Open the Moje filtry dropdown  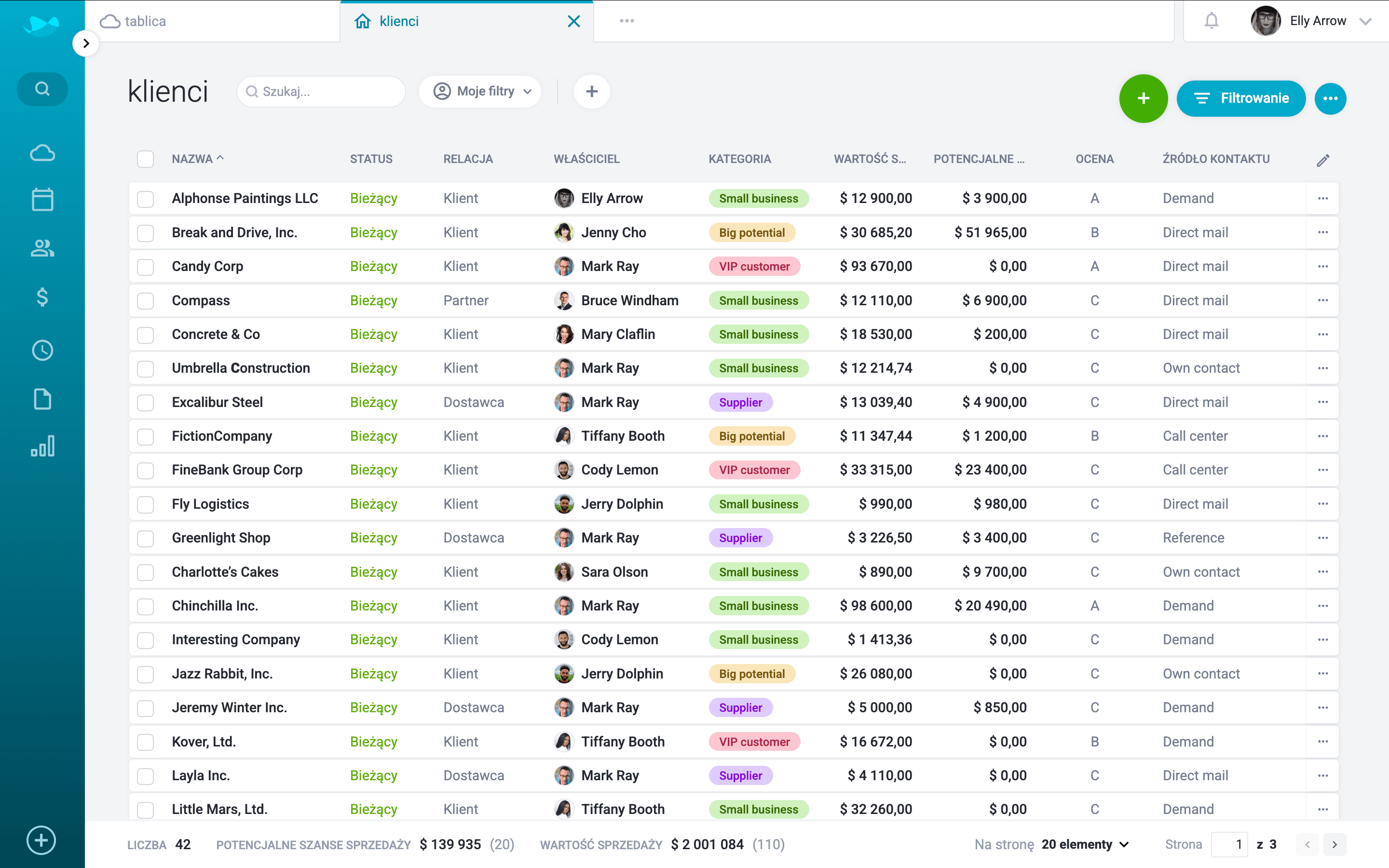point(480,91)
